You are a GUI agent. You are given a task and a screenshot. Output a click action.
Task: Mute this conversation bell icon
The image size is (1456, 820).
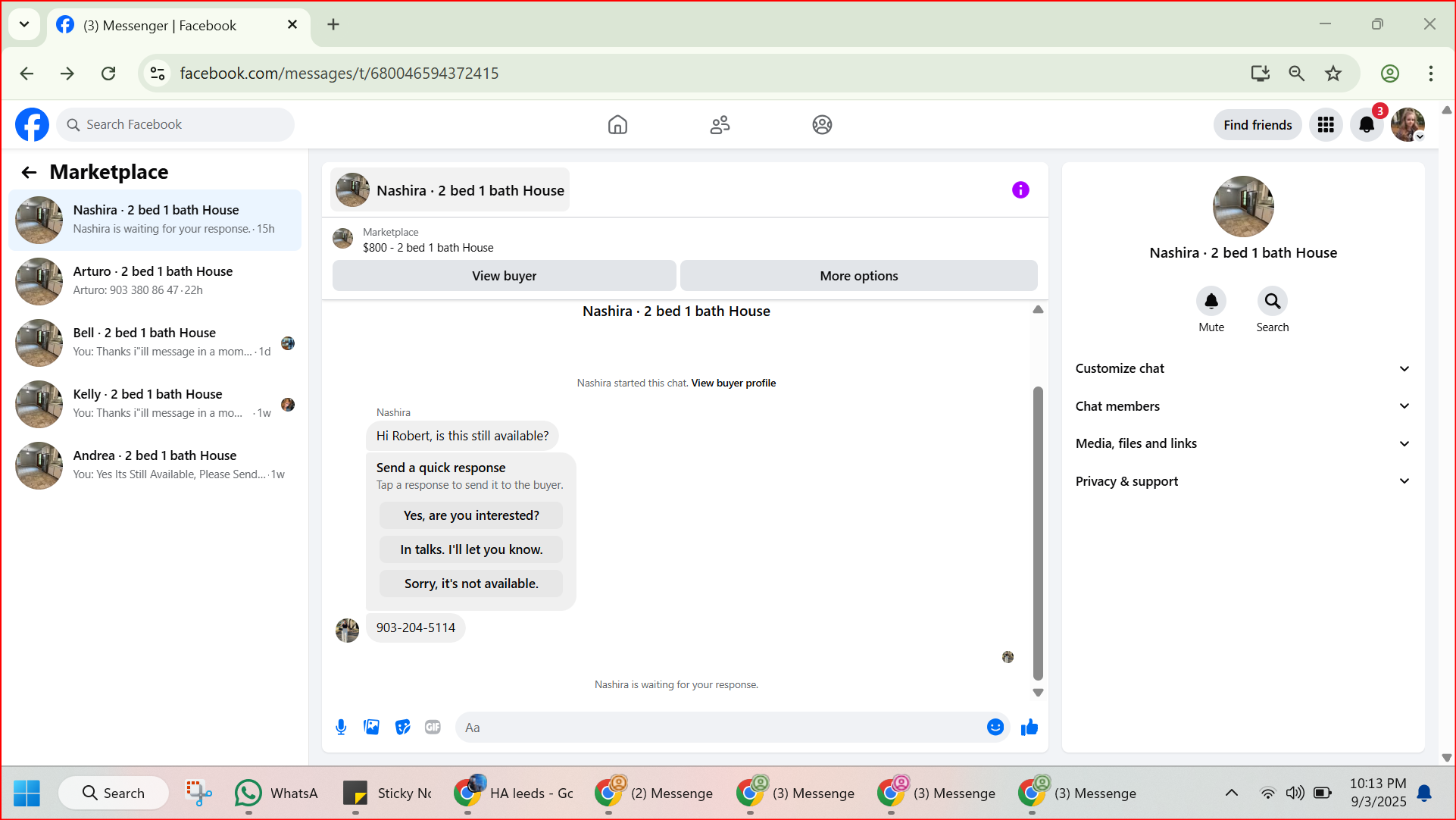tap(1211, 302)
